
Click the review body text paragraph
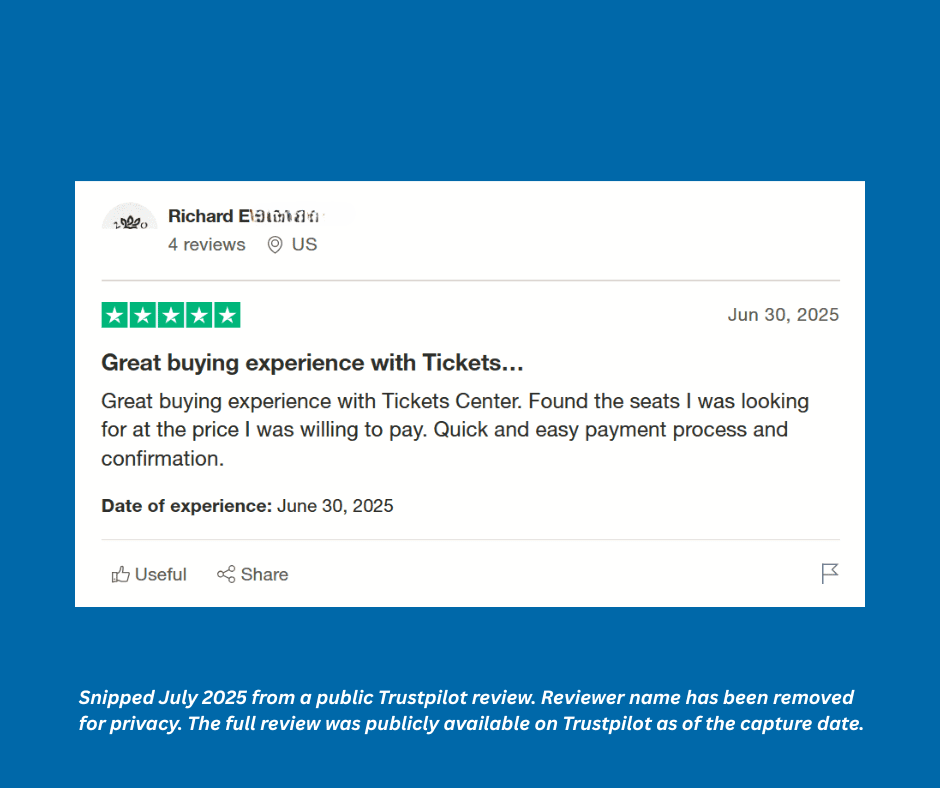coord(455,430)
